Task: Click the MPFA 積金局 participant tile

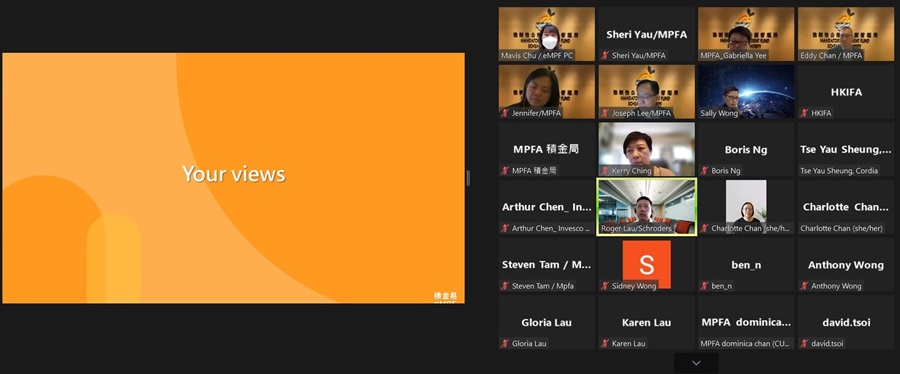Action: [546, 149]
